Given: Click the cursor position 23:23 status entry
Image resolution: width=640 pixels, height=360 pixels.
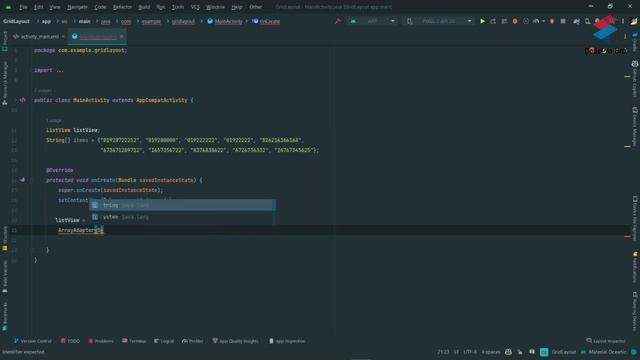Looking at the screenshot, I should pyautogui.click(x=443, y=352).
